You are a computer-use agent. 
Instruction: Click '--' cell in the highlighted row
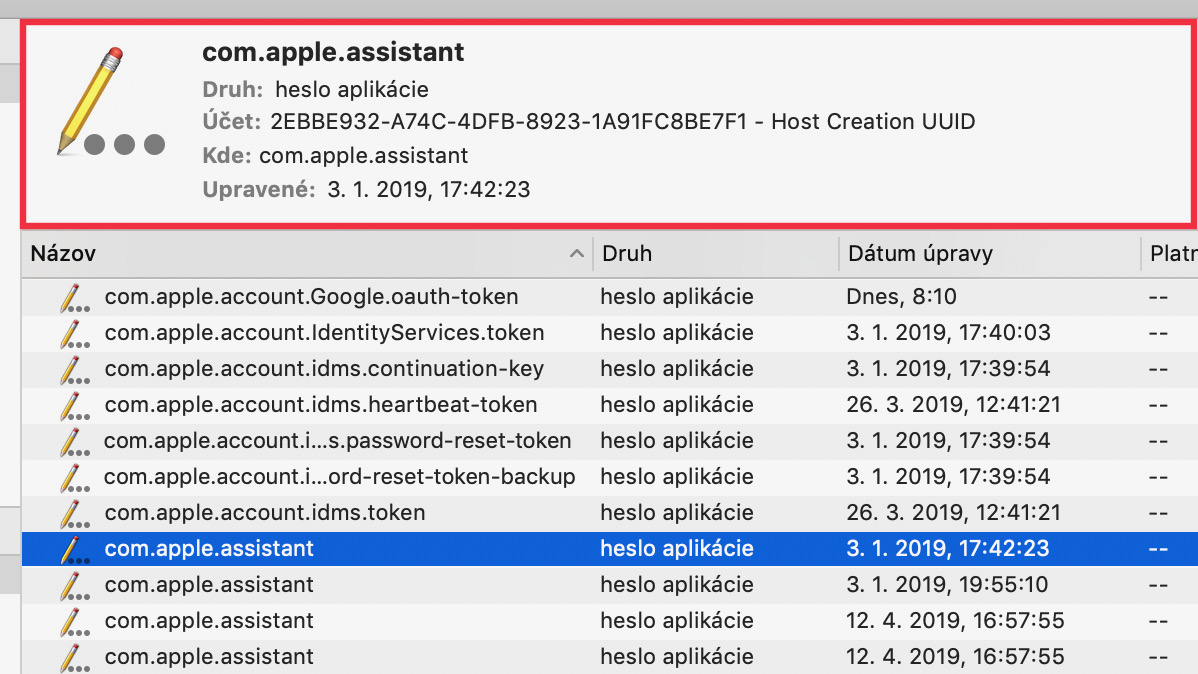click(x=1158, y=548)
